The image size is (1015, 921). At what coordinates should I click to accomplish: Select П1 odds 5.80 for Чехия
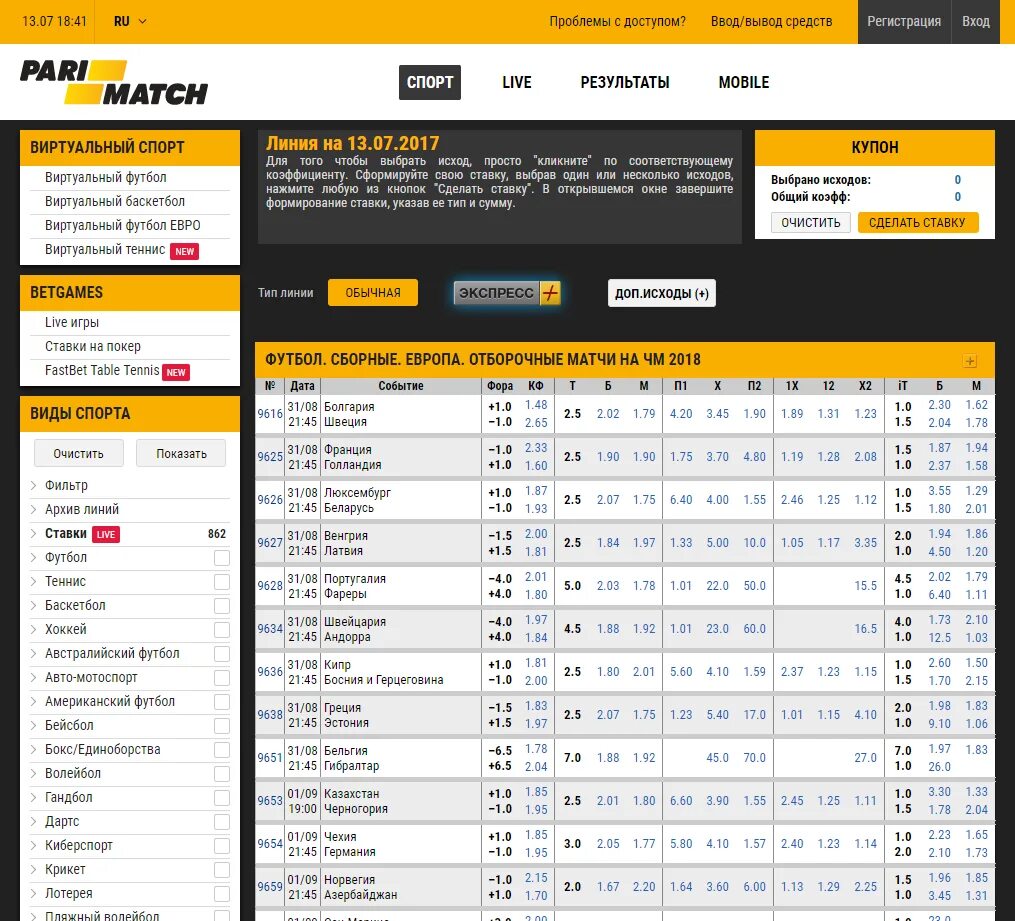(x=681, y=843)
